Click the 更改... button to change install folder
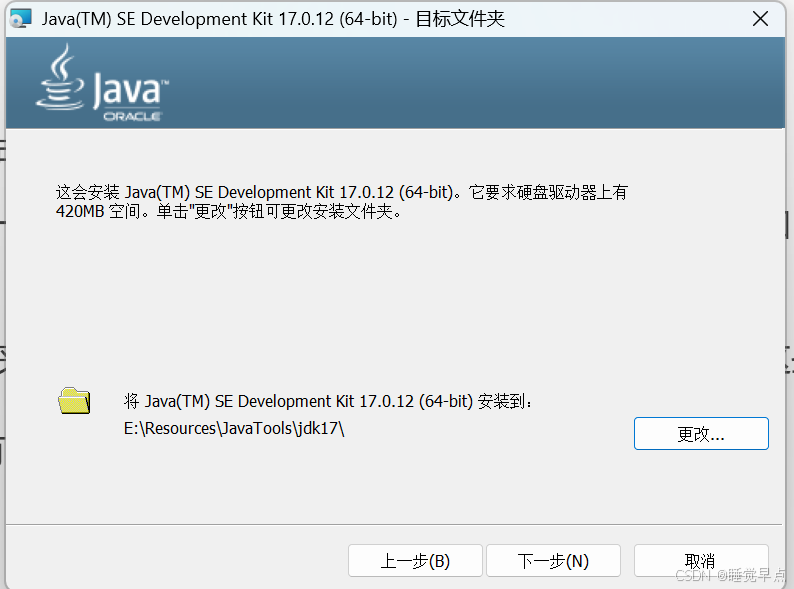The image size is (794, 589). tap(701, 434)
